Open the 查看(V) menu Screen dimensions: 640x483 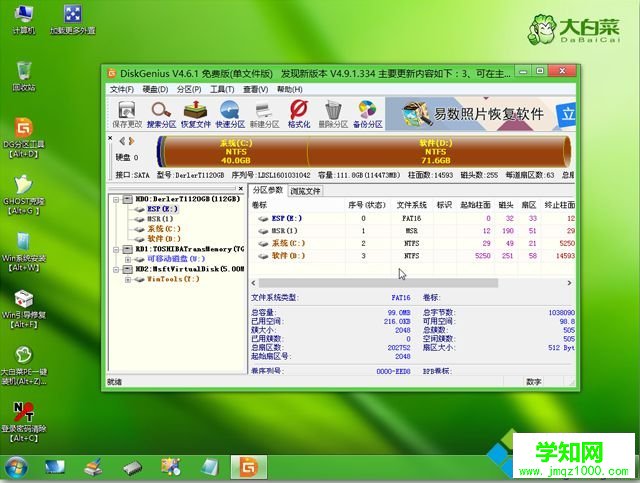[x=256, y=89]
